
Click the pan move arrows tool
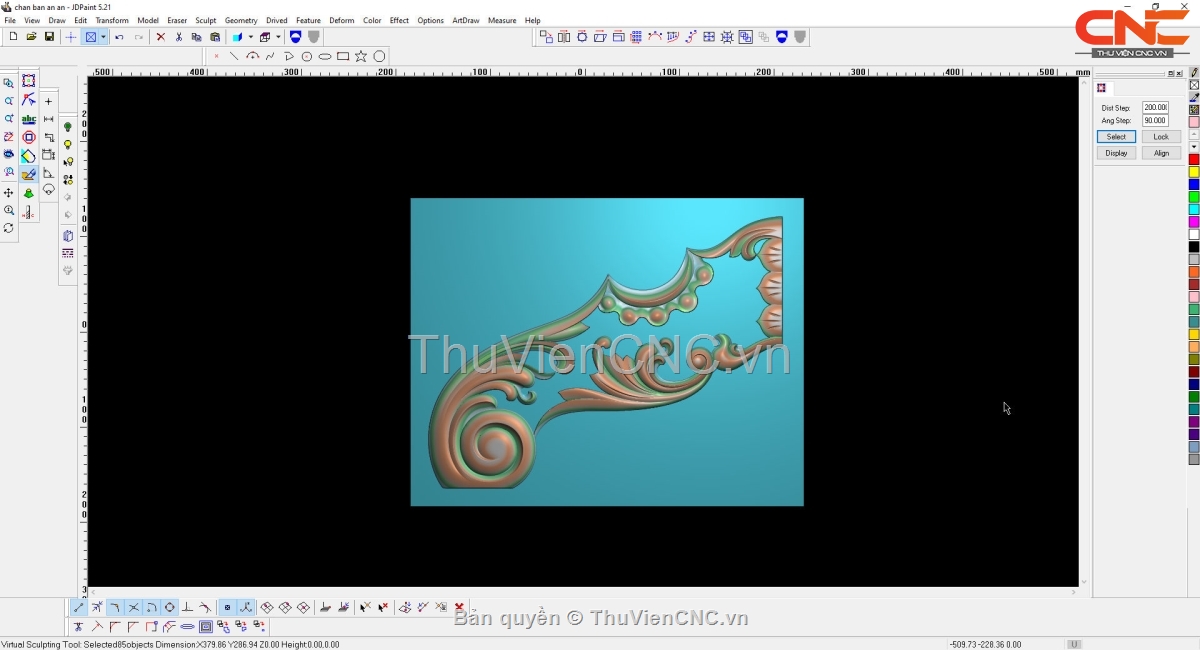click(9, 193)
